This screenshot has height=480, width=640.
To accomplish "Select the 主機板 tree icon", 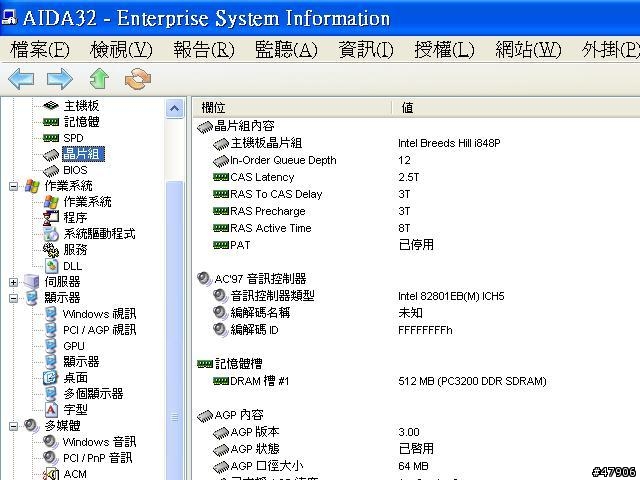I will (x=51, y=106).
